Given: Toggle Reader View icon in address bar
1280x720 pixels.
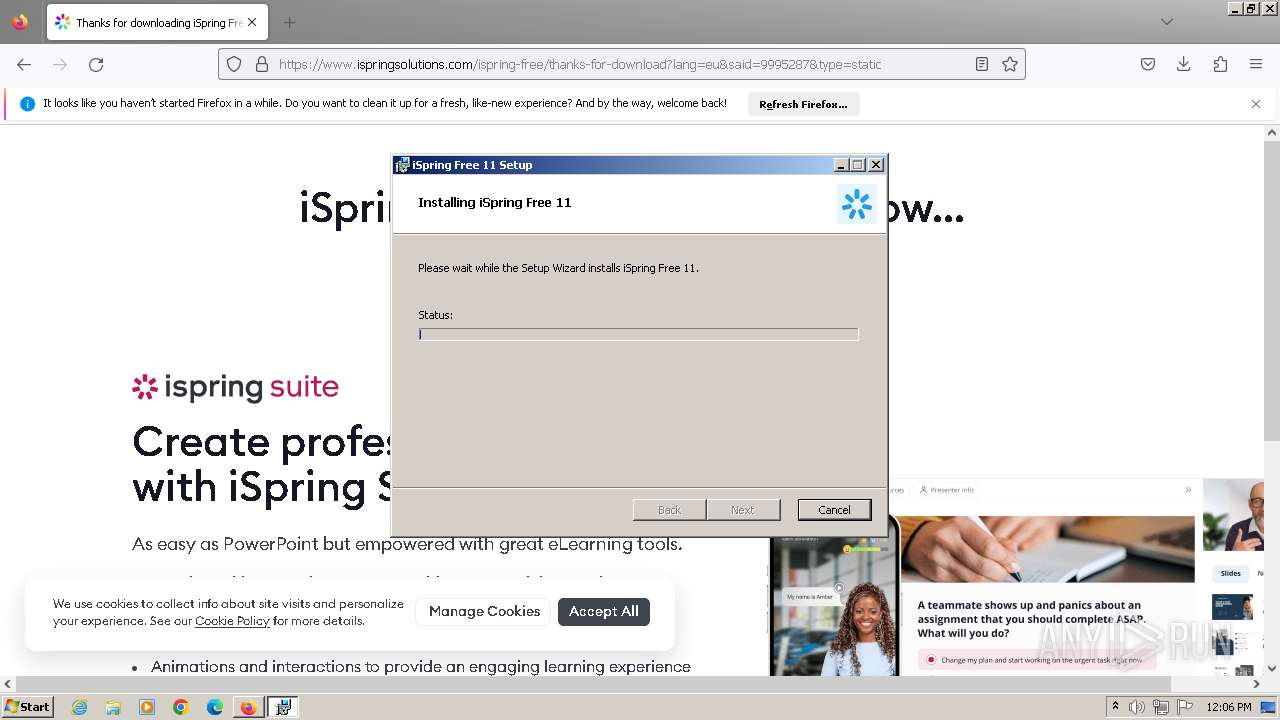Looking at the screenshot, I should coord(982,64).
